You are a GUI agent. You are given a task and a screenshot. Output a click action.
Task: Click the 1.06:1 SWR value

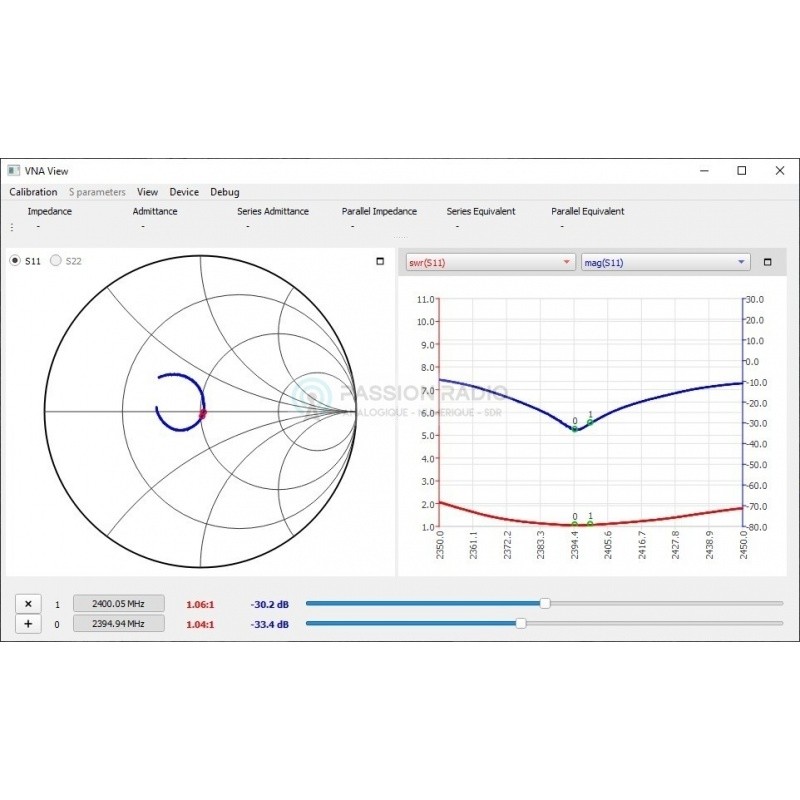pyautogui.click(x=200, y=605)
